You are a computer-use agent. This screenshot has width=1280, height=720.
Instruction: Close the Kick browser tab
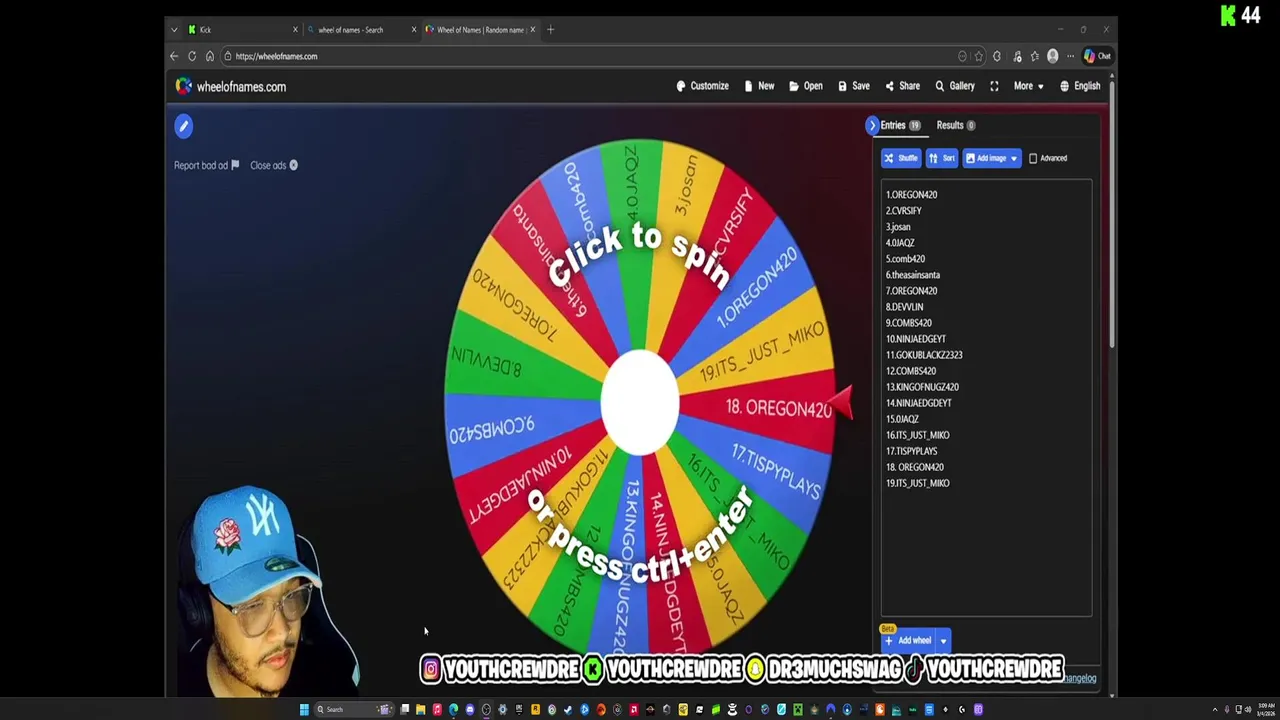pos(295,30)
